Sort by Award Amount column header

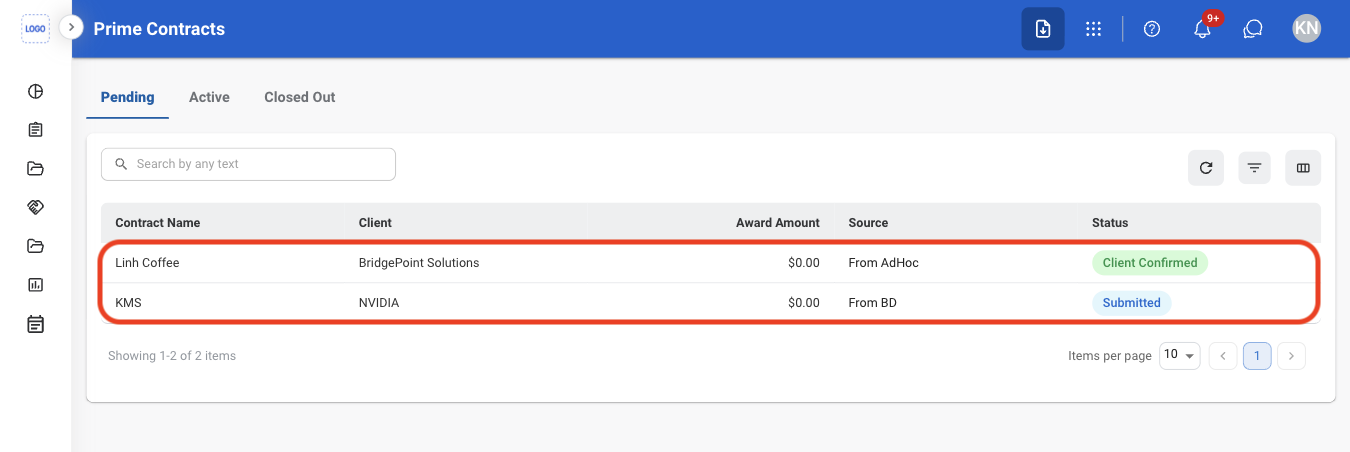[778, 223]
